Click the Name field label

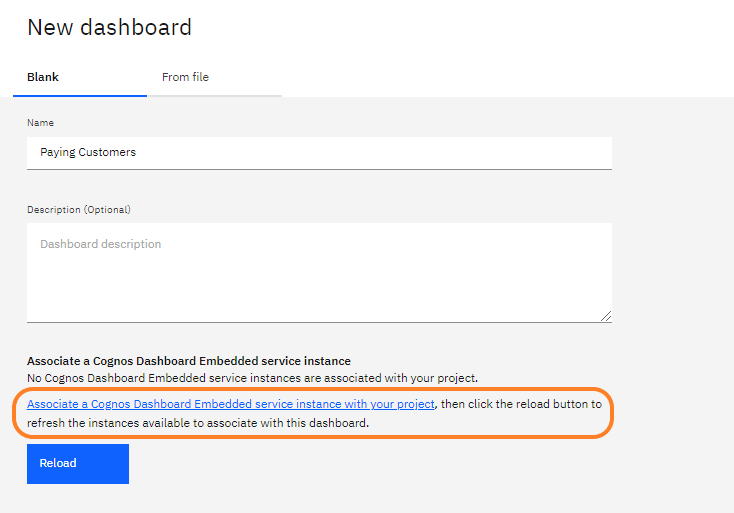coord(40,123)
